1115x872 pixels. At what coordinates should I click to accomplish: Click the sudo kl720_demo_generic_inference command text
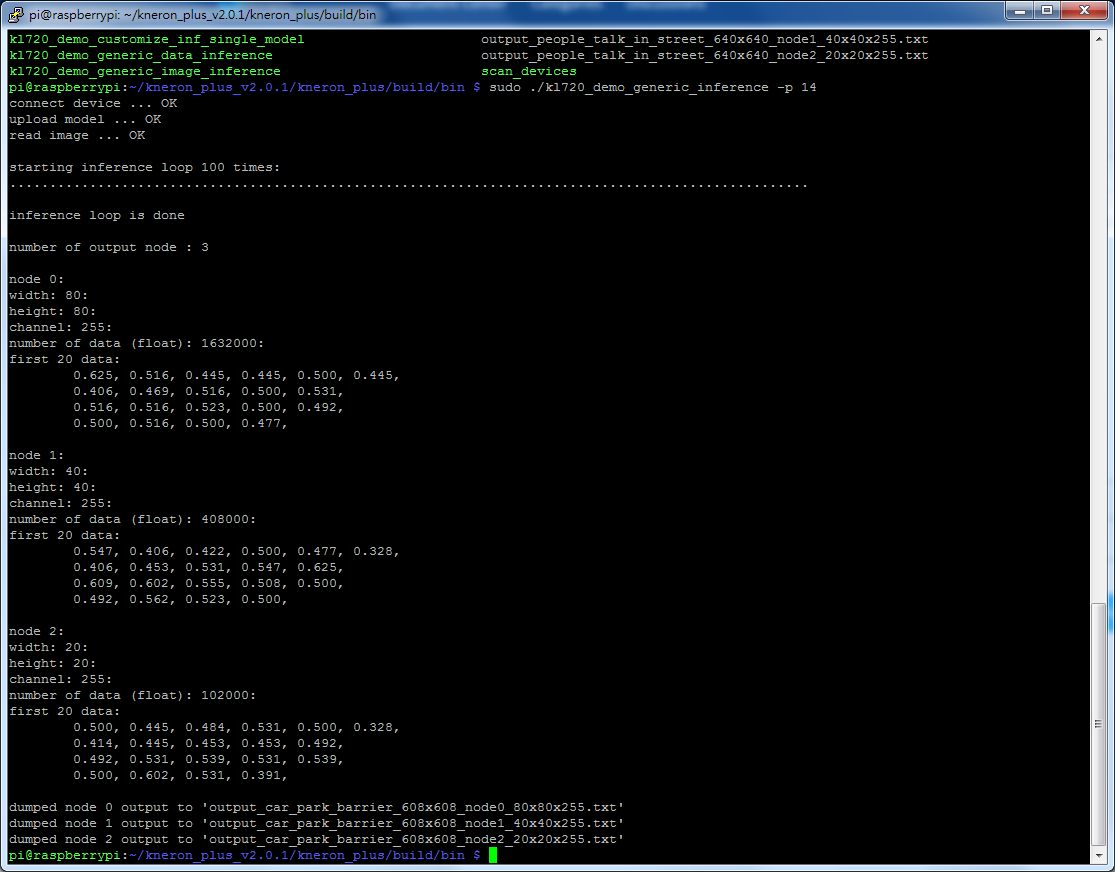tap(652, 87)
